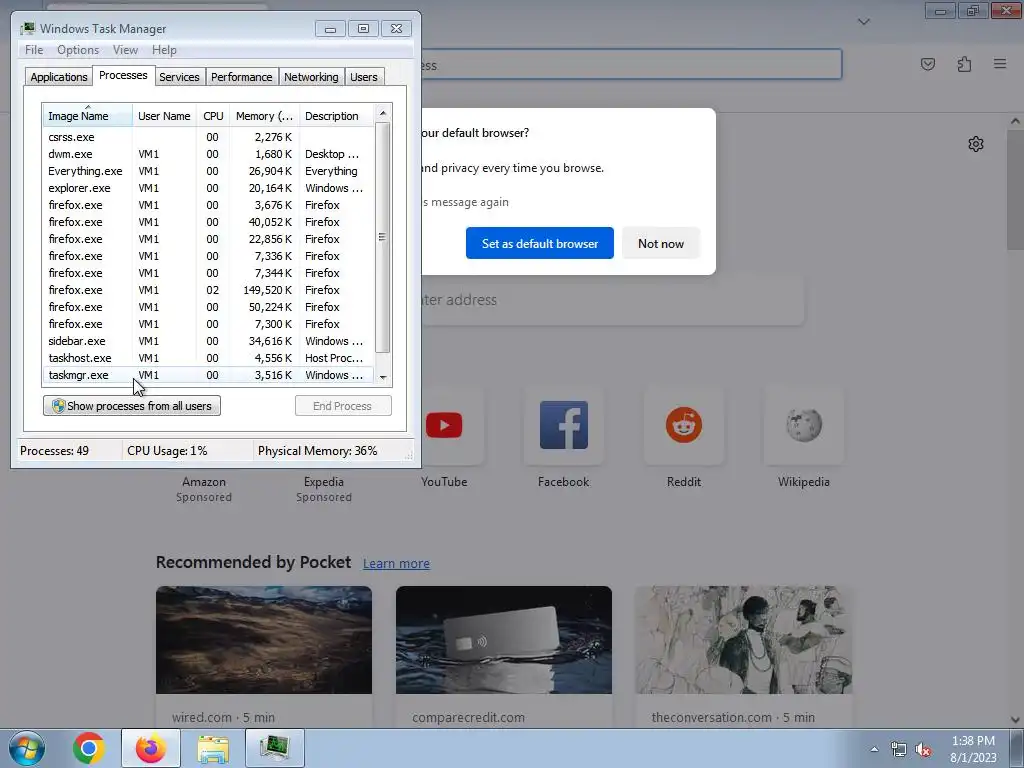Follow the Learn more Pocket link
Screen dimensions: 1024x768
pos(396,564)
